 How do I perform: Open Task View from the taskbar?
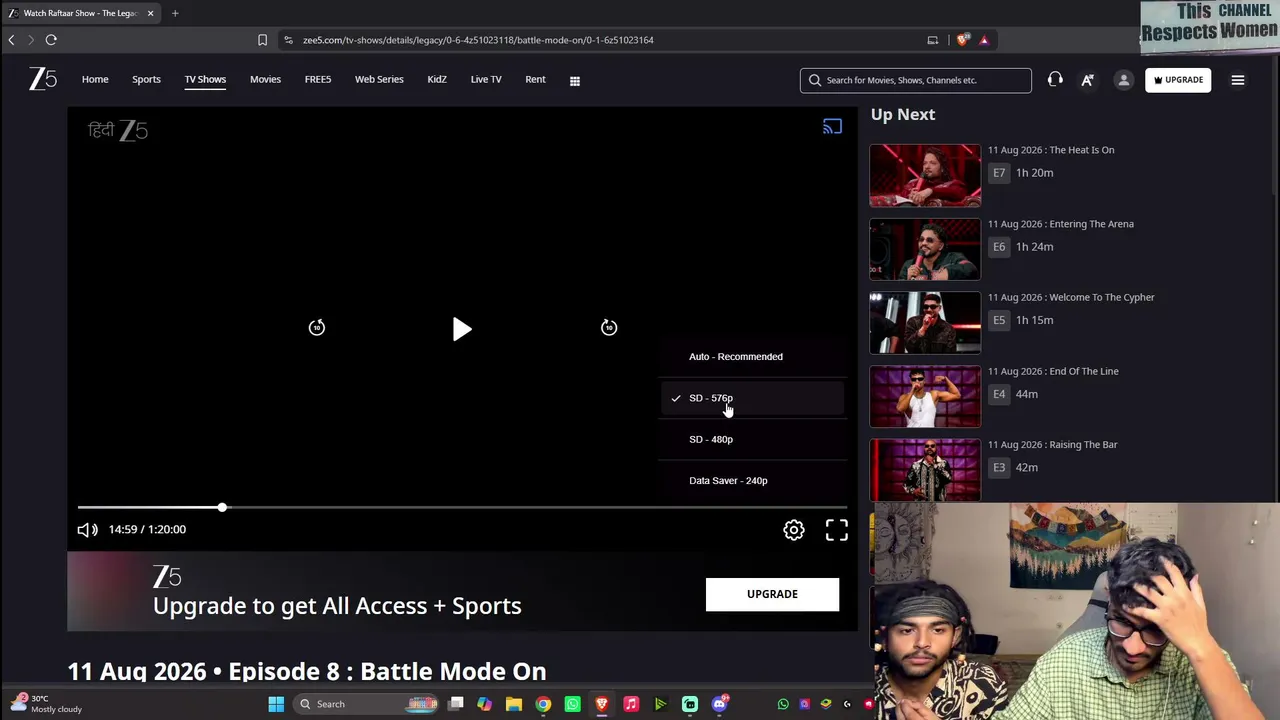coord(456,704)
